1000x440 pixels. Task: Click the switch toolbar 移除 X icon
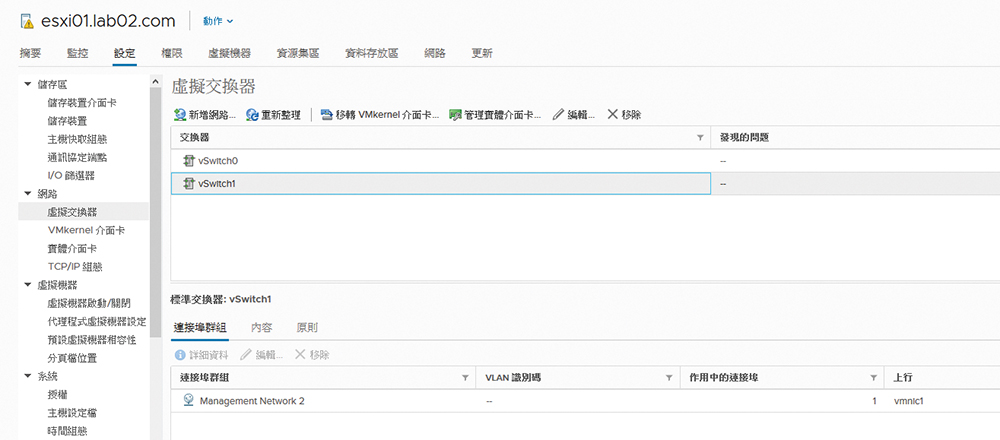coord(613,114)
